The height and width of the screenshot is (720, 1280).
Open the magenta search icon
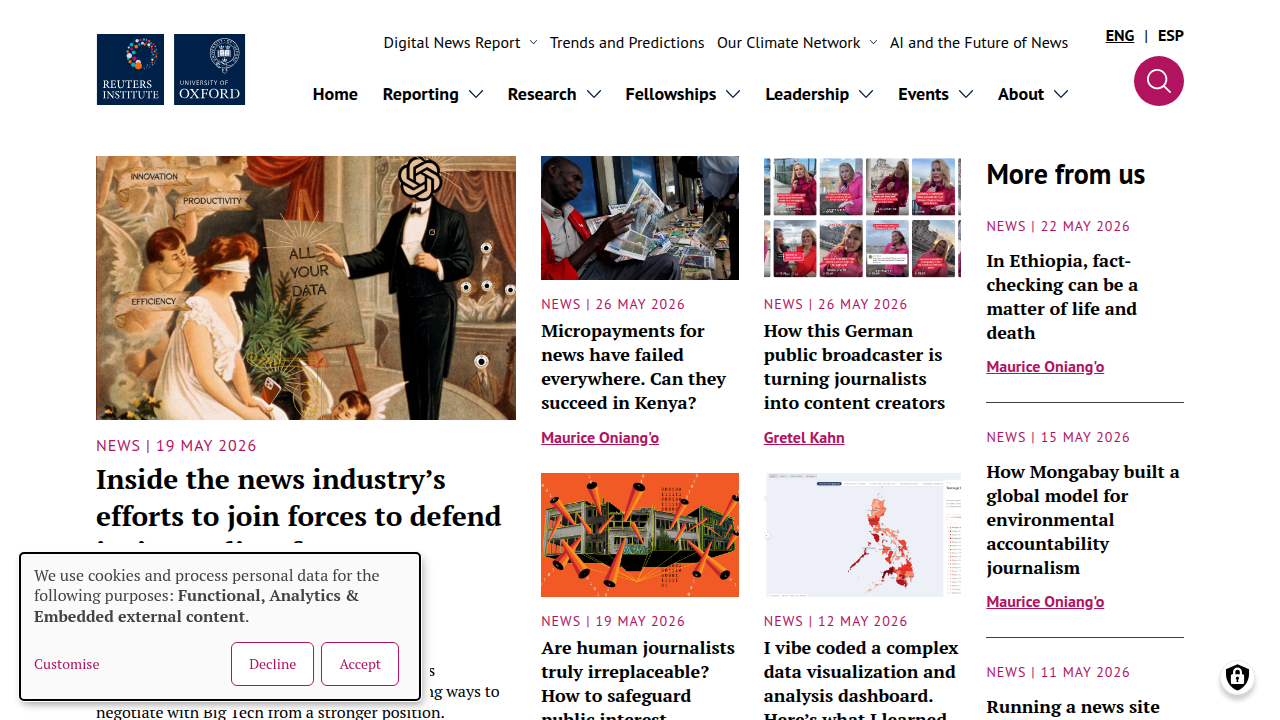tap(1159, 81)
